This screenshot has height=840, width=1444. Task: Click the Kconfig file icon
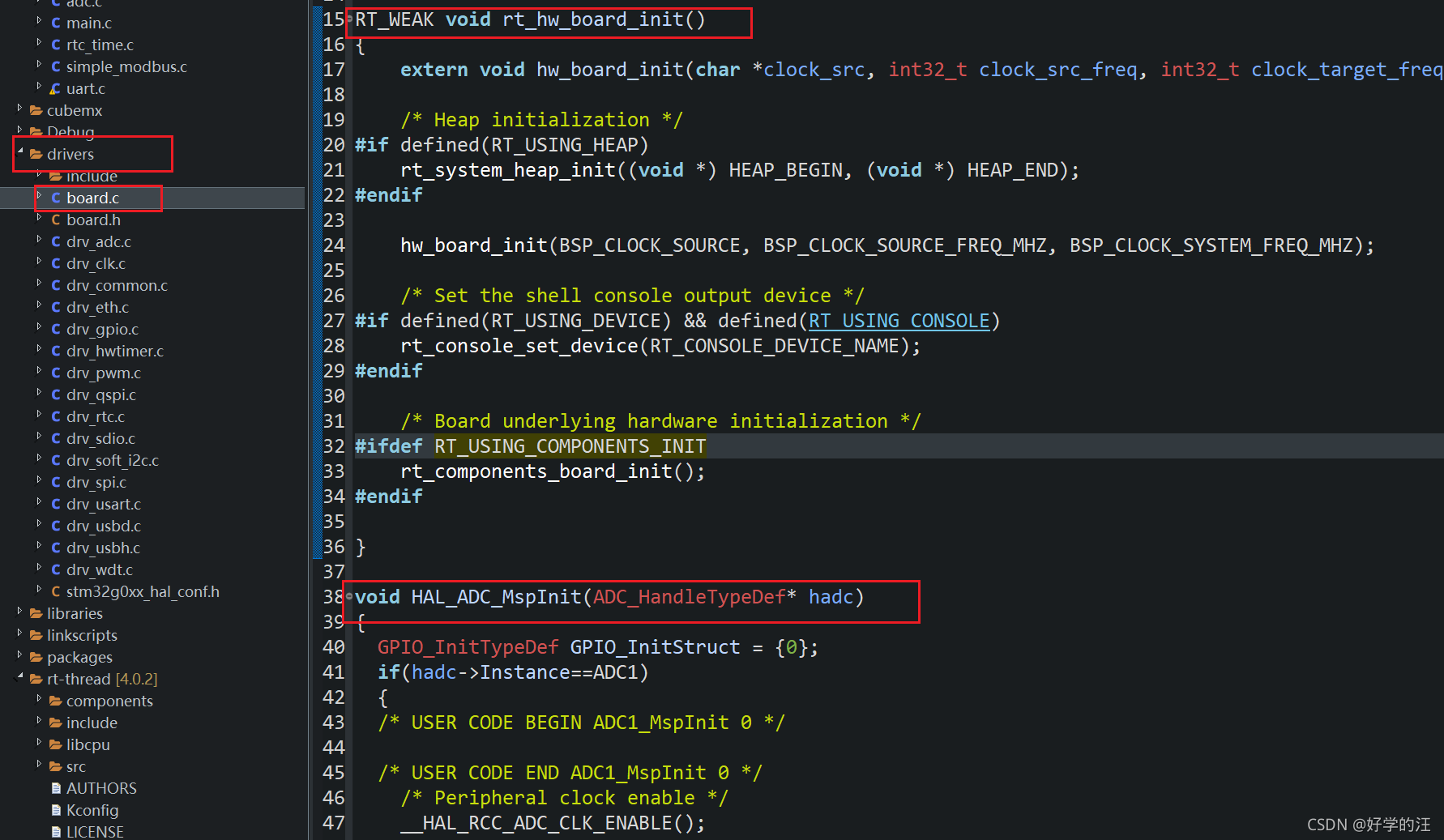click(x=57, y=809)
